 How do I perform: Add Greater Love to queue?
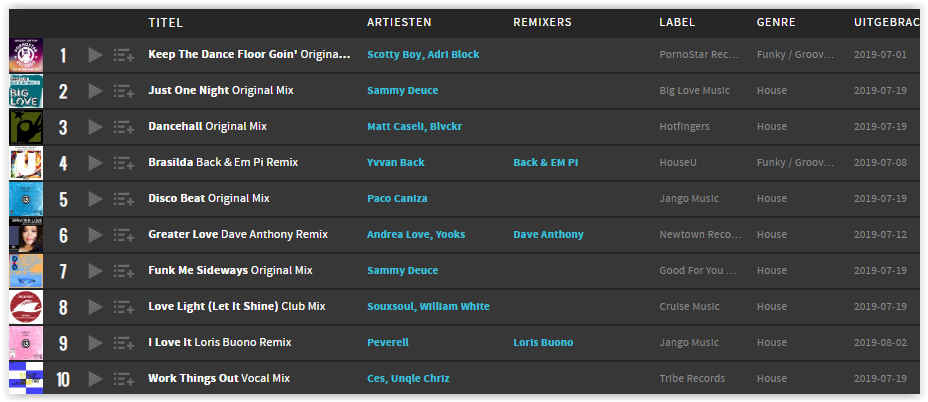click(x=124, y=235)
